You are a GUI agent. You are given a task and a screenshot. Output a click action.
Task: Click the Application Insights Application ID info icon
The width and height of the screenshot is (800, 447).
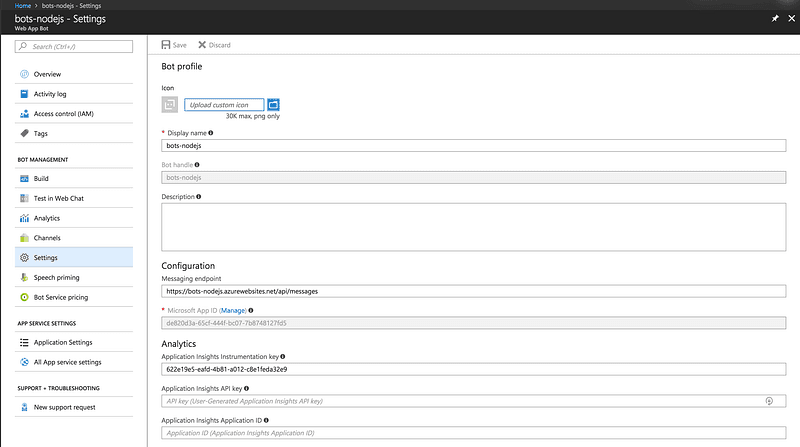click(266, 420)
